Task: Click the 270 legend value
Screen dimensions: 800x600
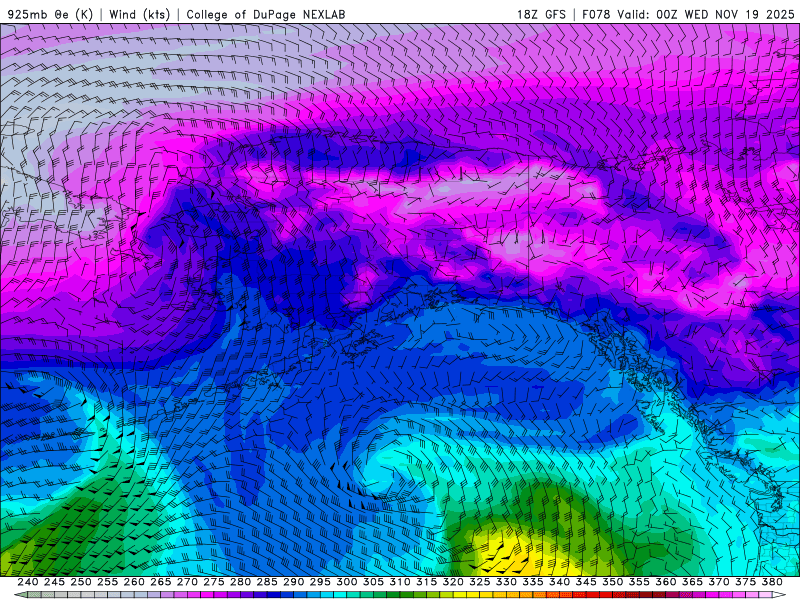Action: pyautogui.click(x=187, y=582)
